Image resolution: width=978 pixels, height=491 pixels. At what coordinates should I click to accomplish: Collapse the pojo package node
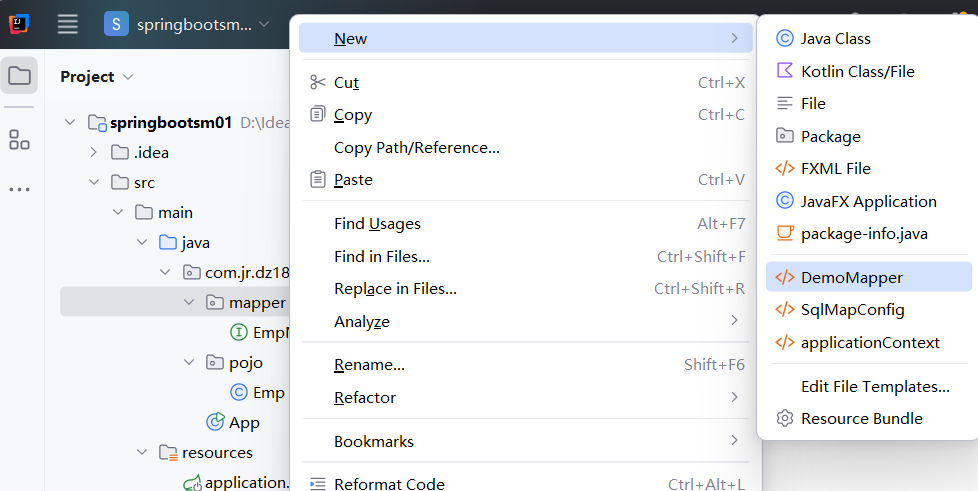[x=189, y=362]
